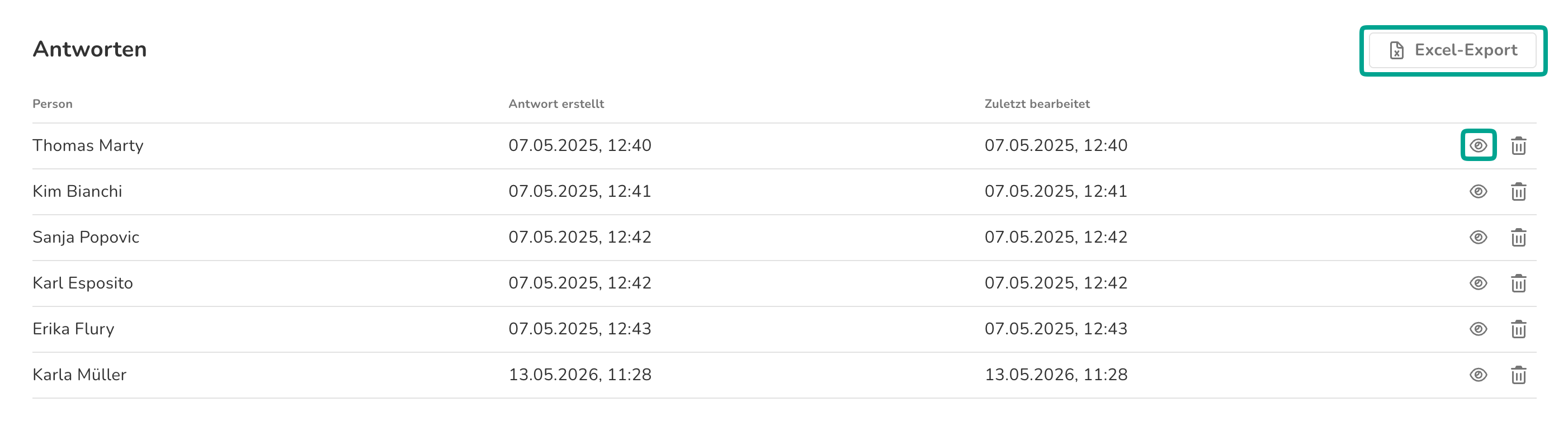Screen dimensions: 1568x435
Task: Show Sanja Popovic's answer with eye icon
Action: click(1478, 237)
